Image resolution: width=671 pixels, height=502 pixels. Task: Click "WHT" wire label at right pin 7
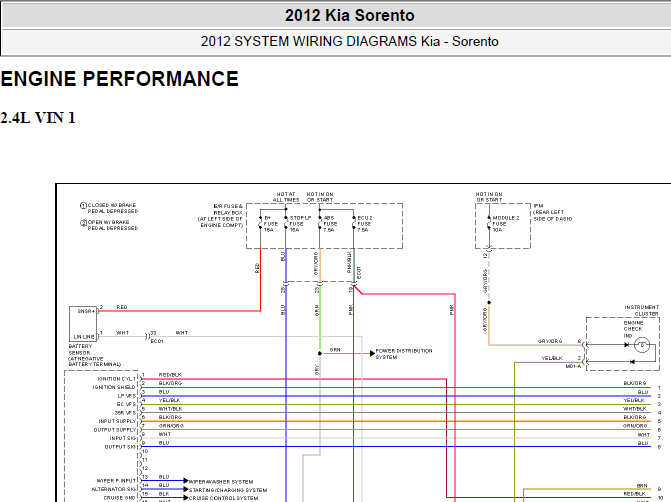643,435
